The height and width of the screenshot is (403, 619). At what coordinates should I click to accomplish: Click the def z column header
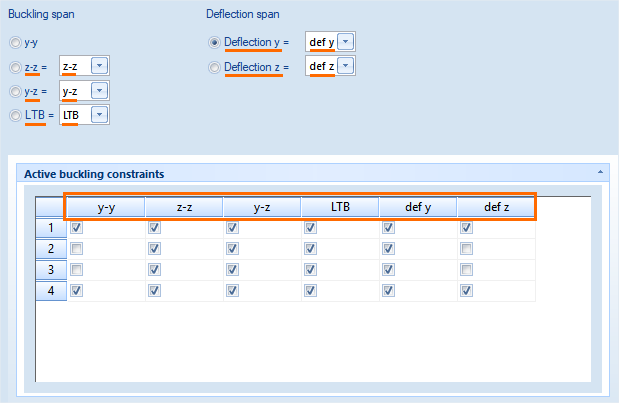pyautogui.click(x=496, y=207)
